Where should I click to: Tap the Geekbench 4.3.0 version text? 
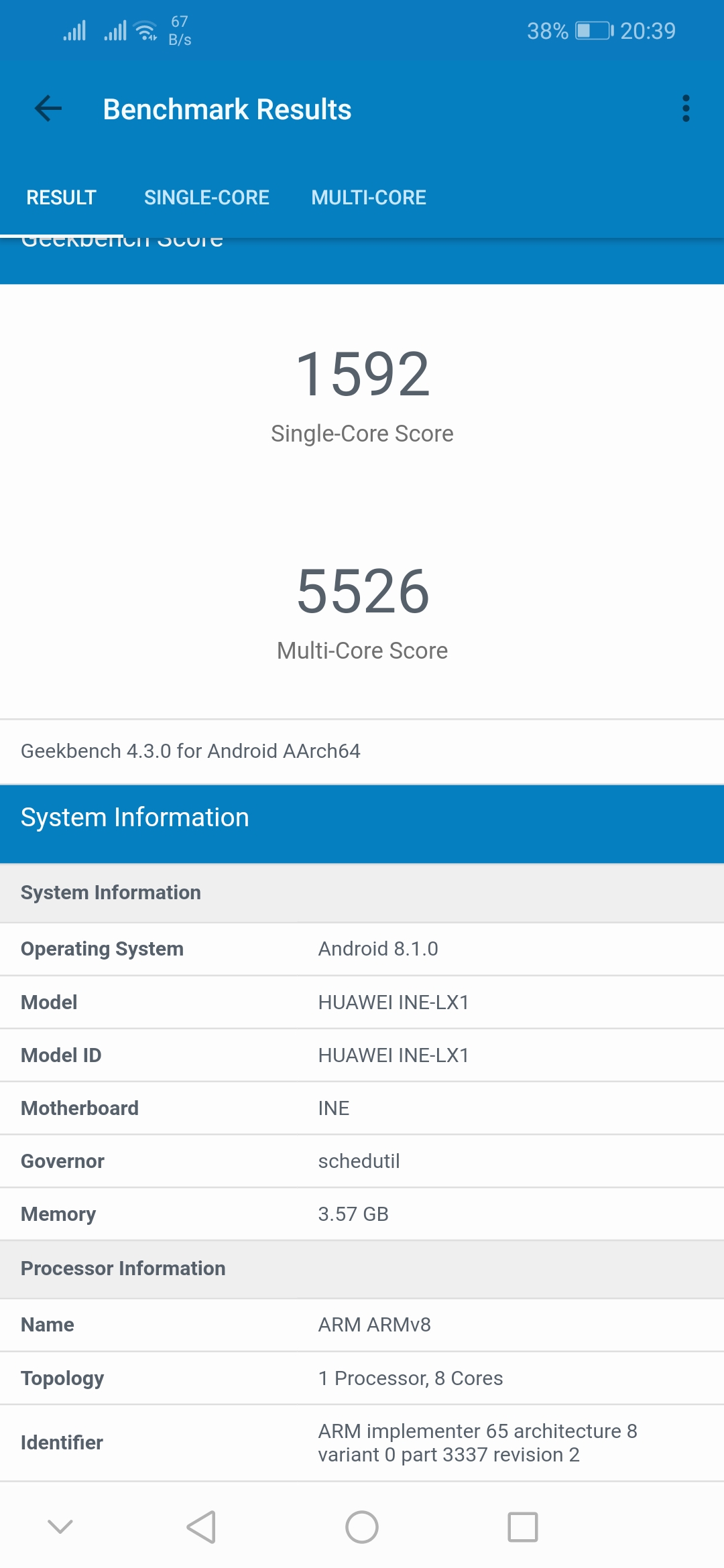point(190,751)
